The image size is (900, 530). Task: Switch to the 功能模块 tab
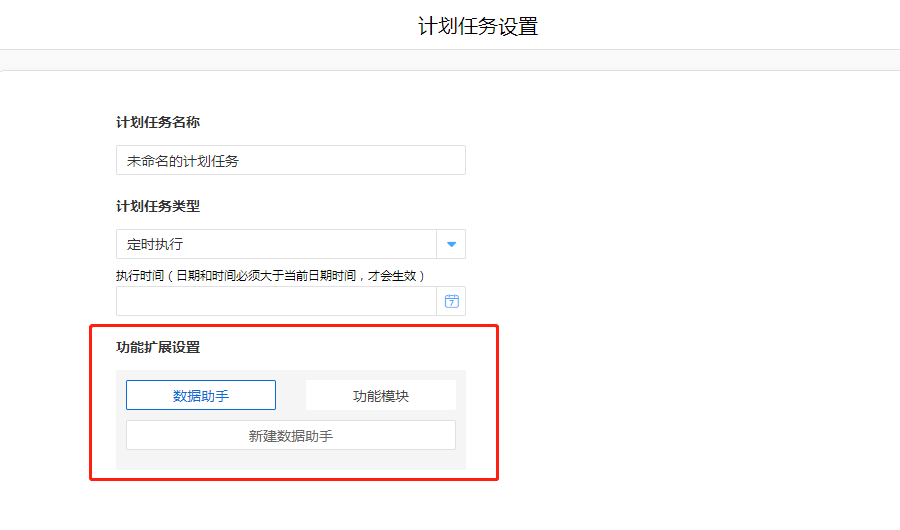pos(380,395)
